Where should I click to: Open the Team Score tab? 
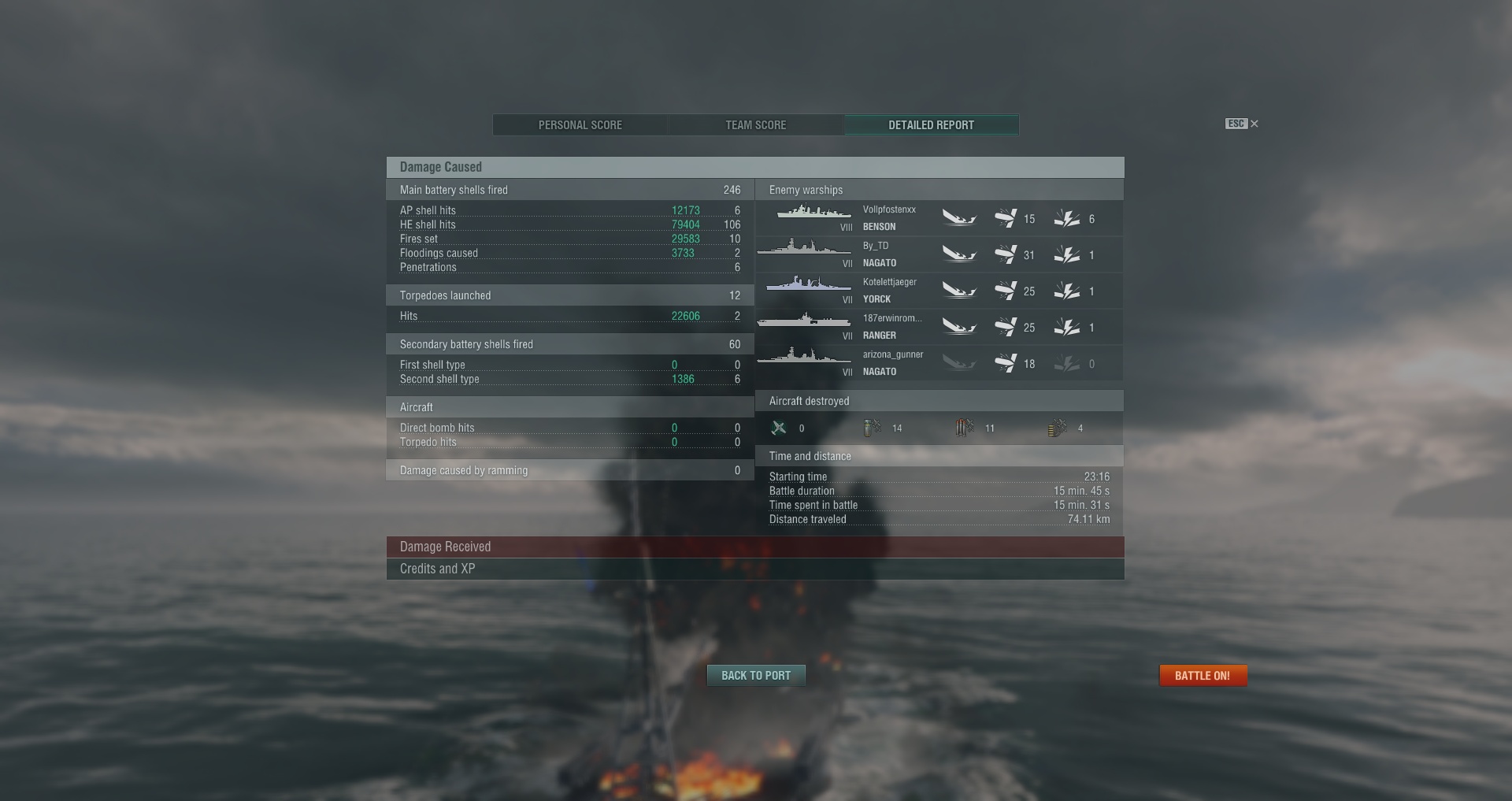(756, 125)
